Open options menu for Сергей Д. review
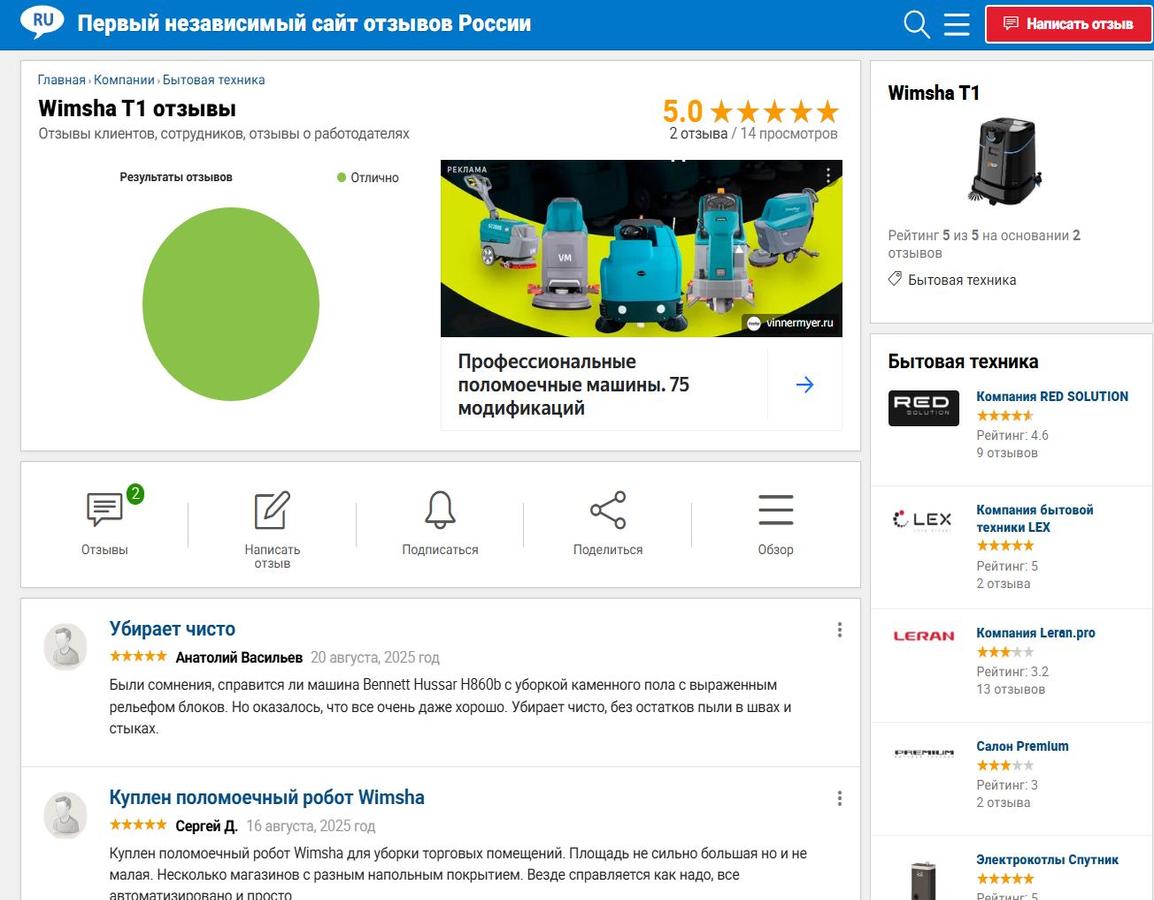 [839, 798]
